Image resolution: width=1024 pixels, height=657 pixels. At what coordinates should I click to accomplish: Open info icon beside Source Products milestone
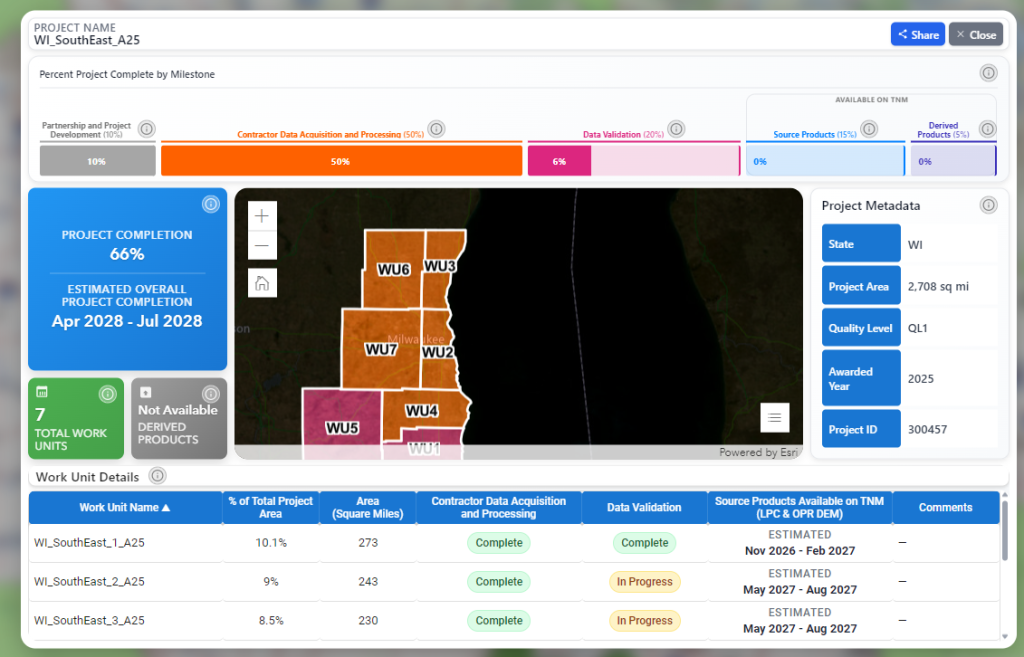click(x=869, y=129)
